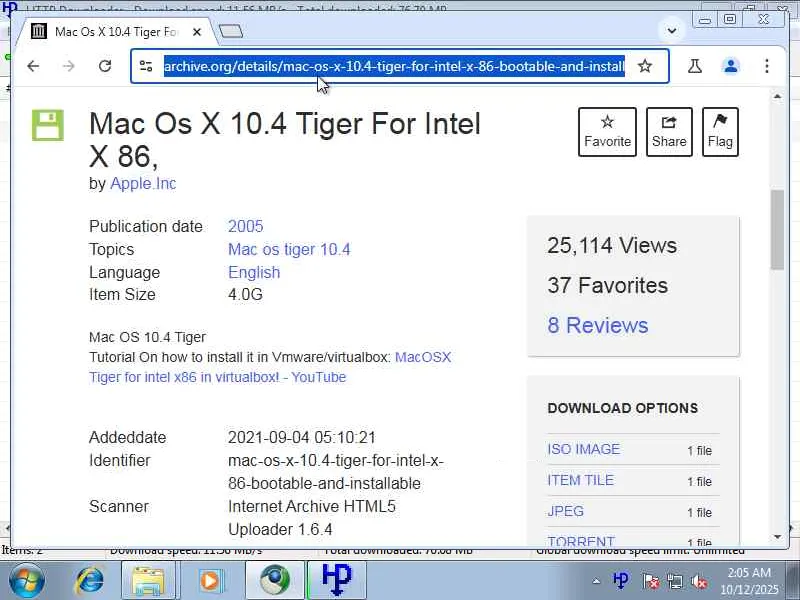800x600 pixels.
Task: Launch Internet Explorer from taskbar
Action: (89, 581)
